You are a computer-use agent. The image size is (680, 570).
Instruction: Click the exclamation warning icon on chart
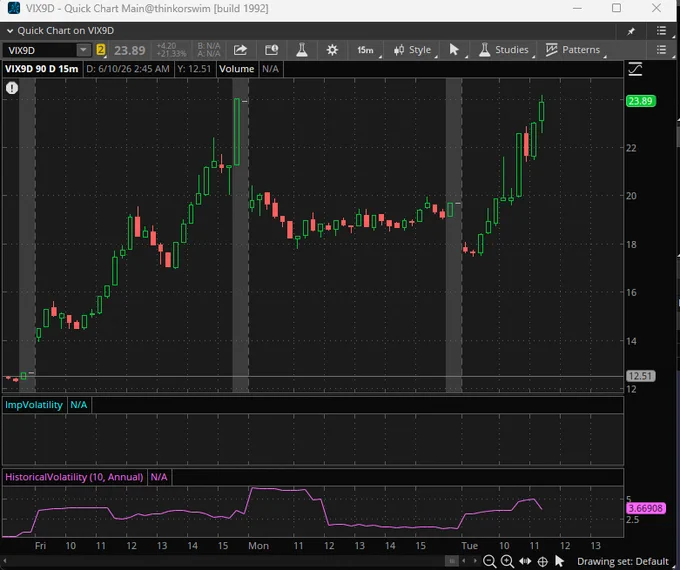12,88
